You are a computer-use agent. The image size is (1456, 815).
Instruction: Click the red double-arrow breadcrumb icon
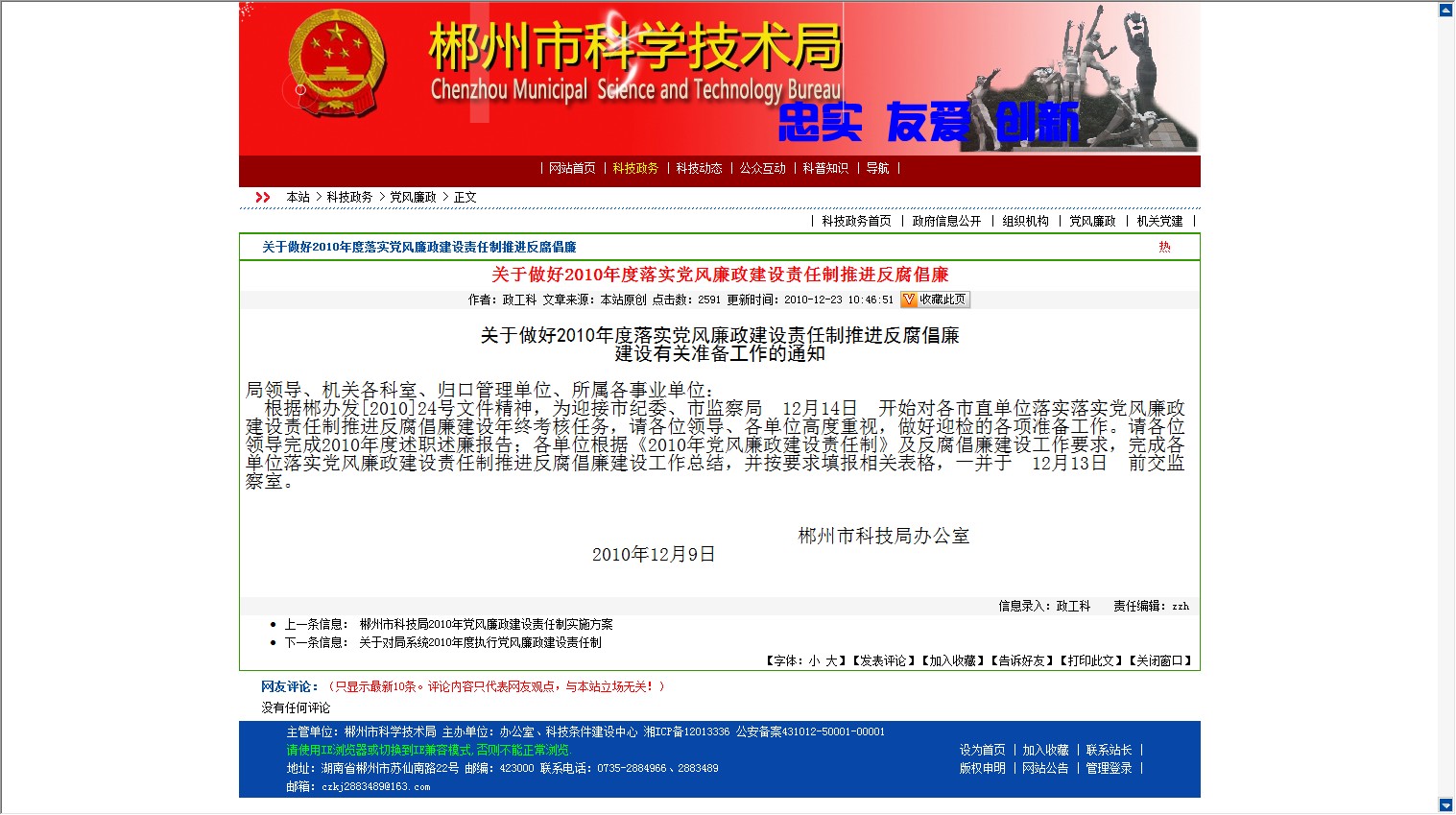(262, 197)
